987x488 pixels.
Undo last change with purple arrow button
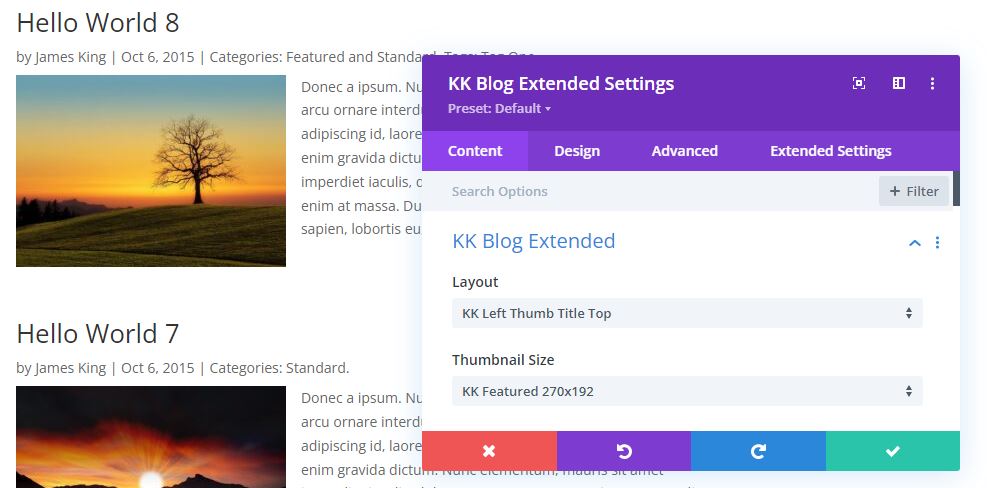(624, 451)
